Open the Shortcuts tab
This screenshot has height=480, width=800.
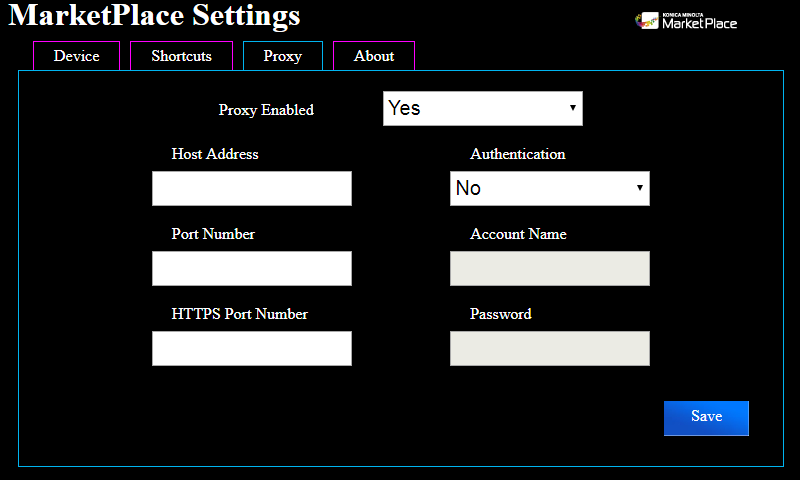tap(181, 56)
